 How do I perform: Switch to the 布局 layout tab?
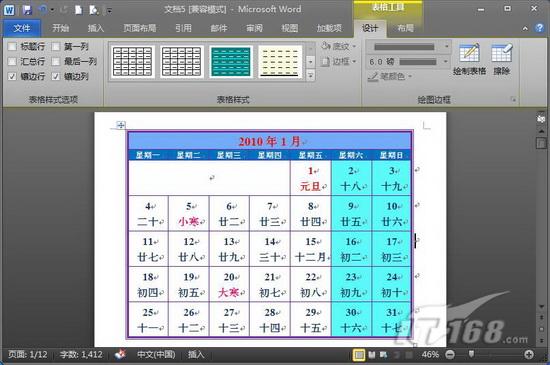(x=405, y=28)
